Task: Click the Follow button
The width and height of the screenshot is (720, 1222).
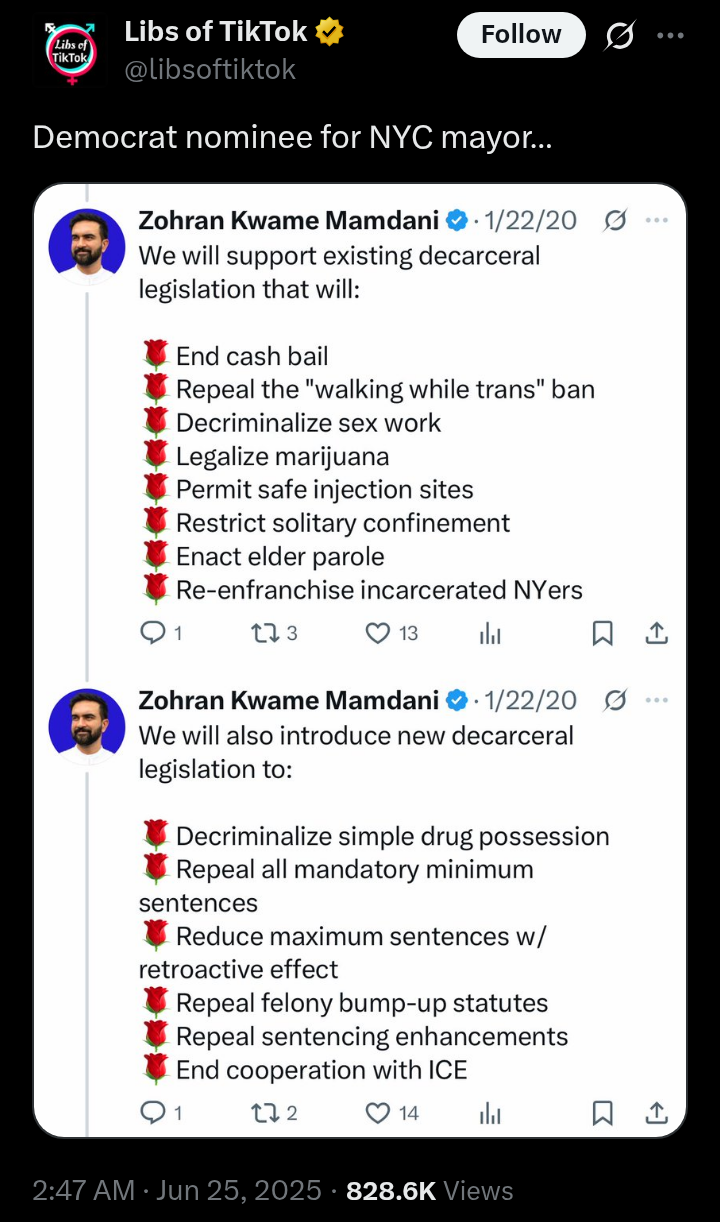Action: coord(521,35)
